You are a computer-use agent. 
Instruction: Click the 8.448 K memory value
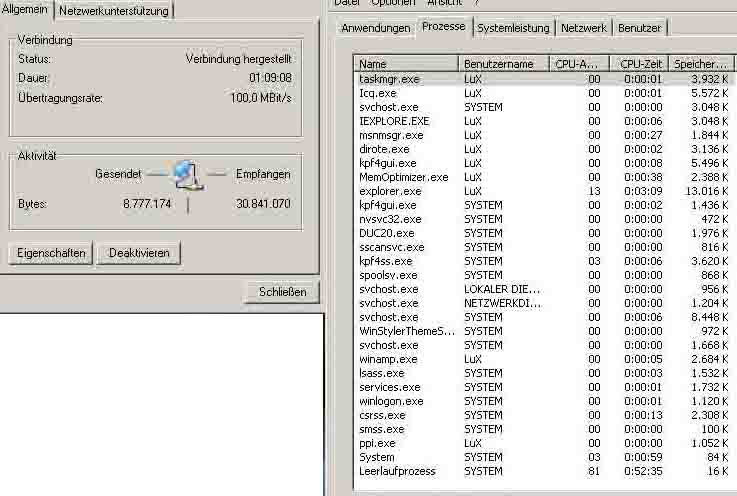click(709, 317)
